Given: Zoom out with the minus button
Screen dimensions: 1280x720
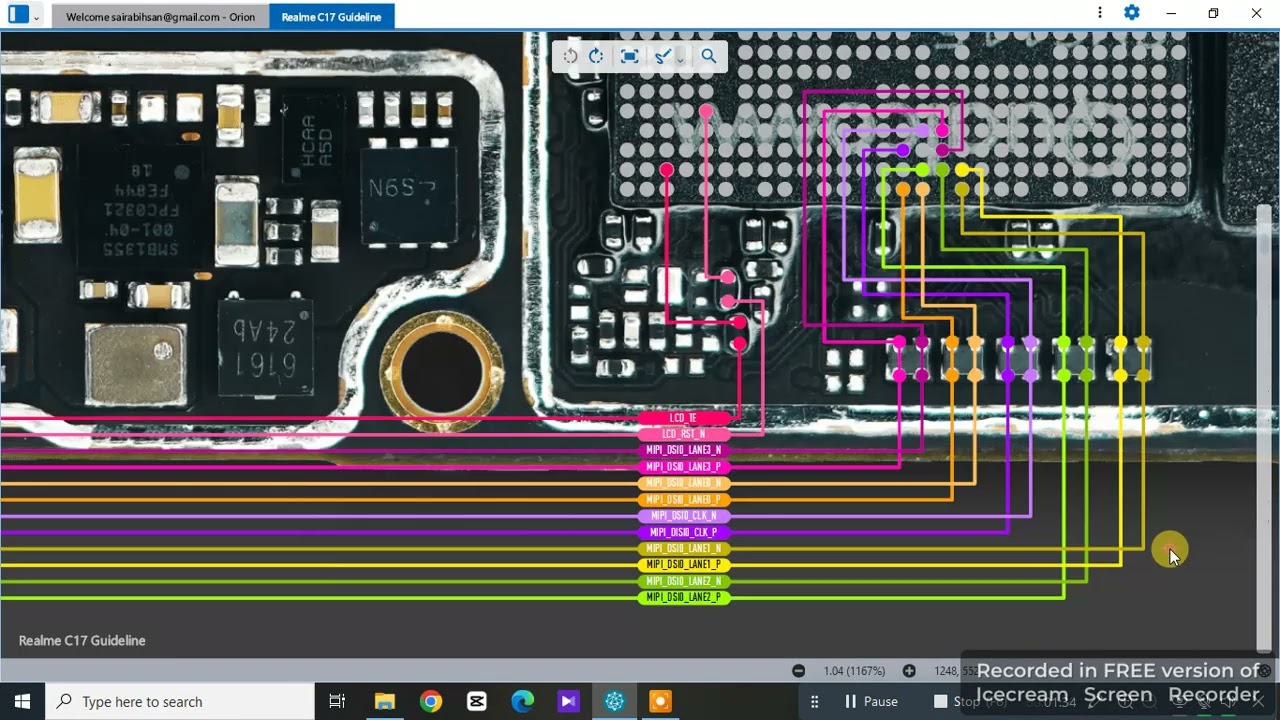Looking at the screenshot, I should coord(798,671).
